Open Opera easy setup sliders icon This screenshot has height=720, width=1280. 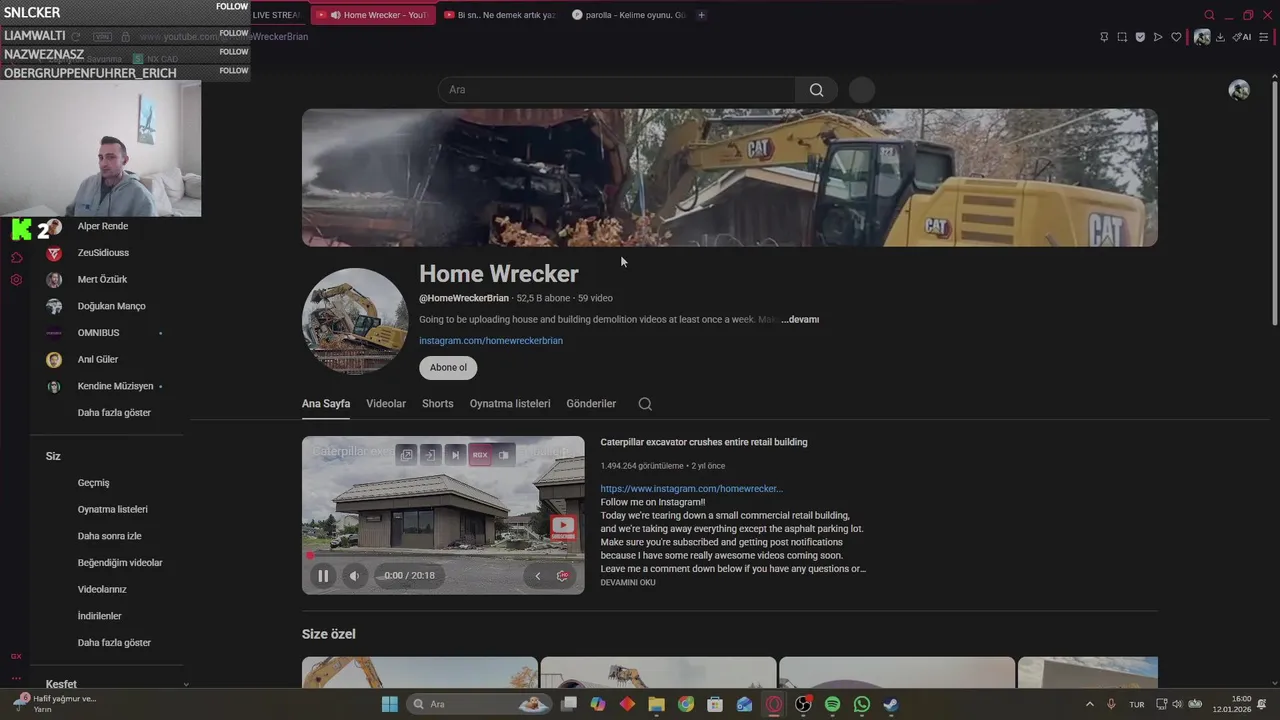[1264, 37]
